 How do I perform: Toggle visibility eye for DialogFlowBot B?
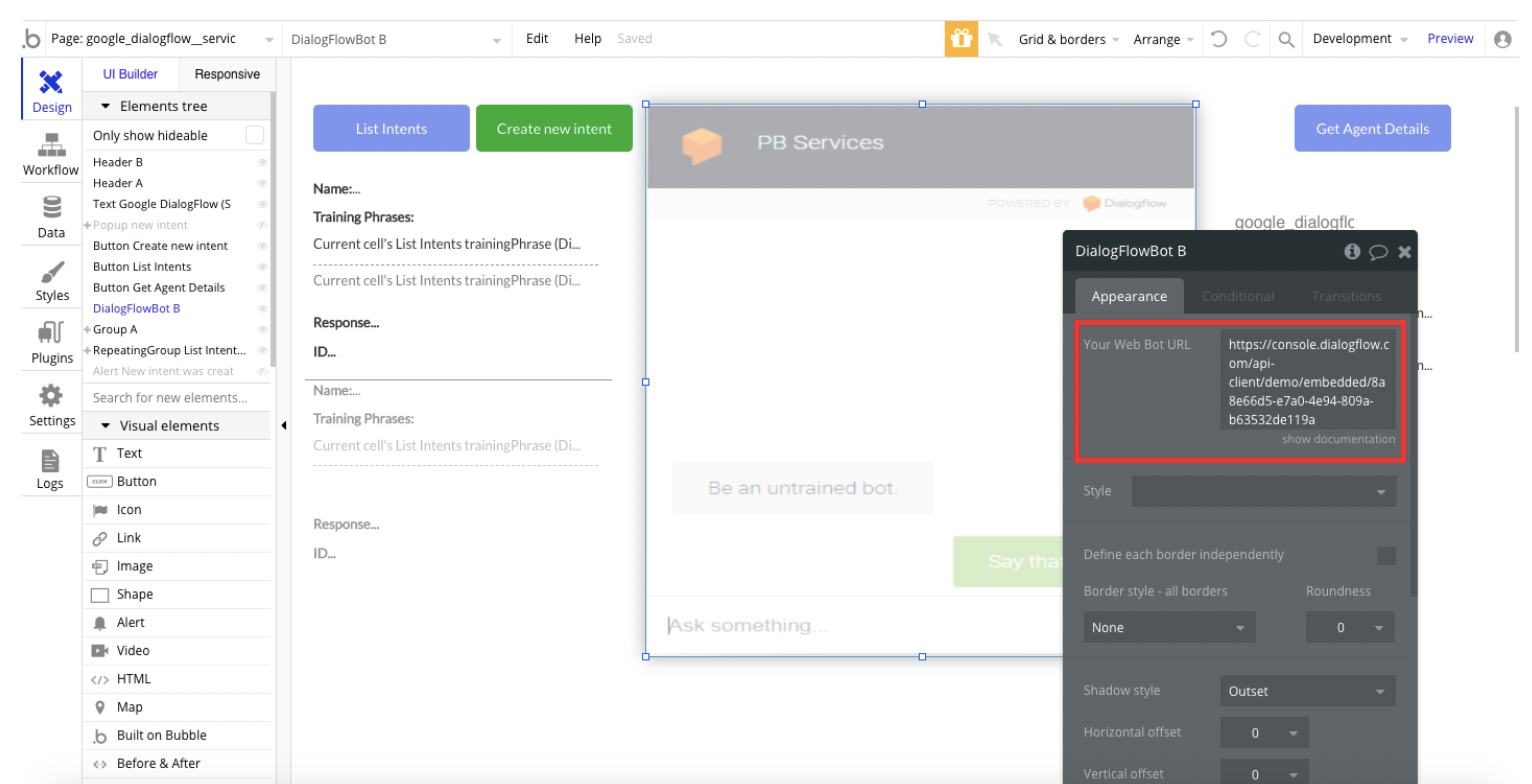point(262,309)
